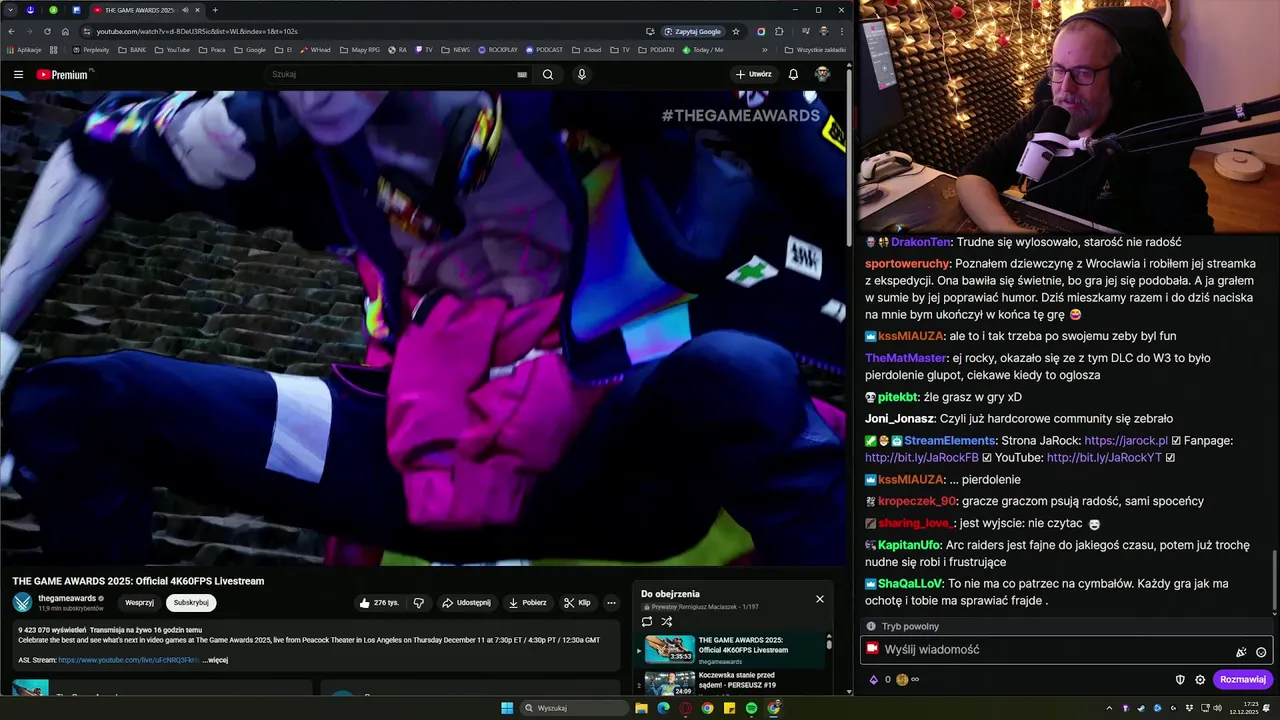Share the video via Udostępnij
Viewport: 1280px width, 720px height.
[466, 603]
